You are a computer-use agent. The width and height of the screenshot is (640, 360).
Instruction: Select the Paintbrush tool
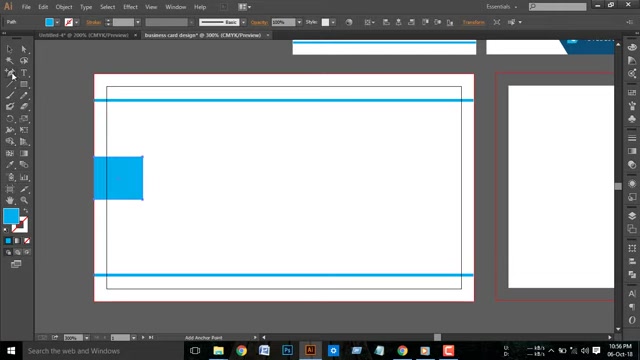pos(9,96)
